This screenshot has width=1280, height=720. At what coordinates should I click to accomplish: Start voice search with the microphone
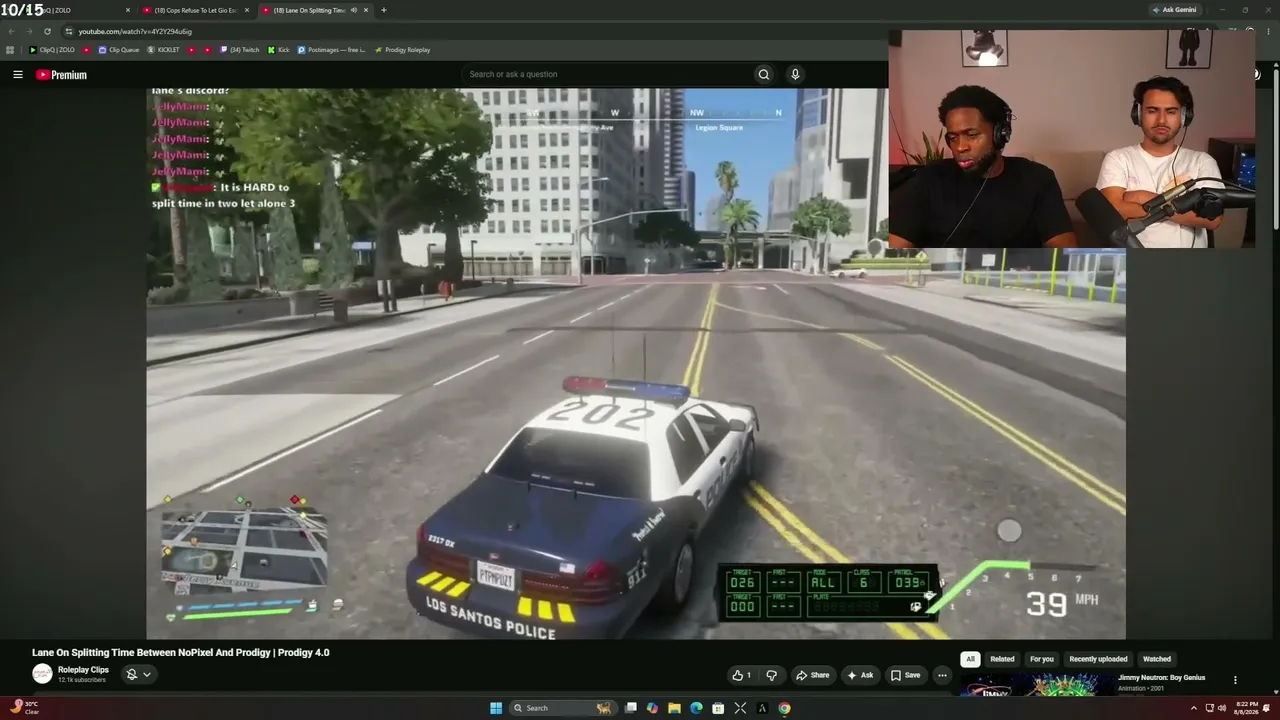tap(795, 74)
